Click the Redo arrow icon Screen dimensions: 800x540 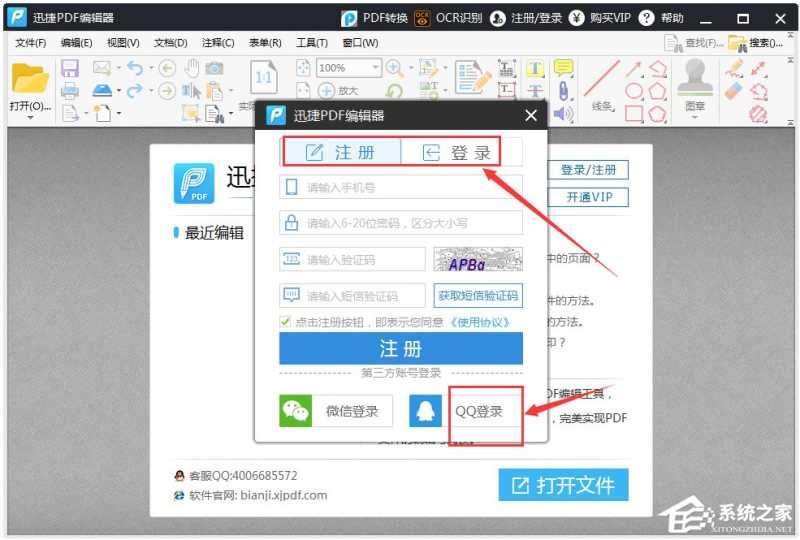pos(135,91)
